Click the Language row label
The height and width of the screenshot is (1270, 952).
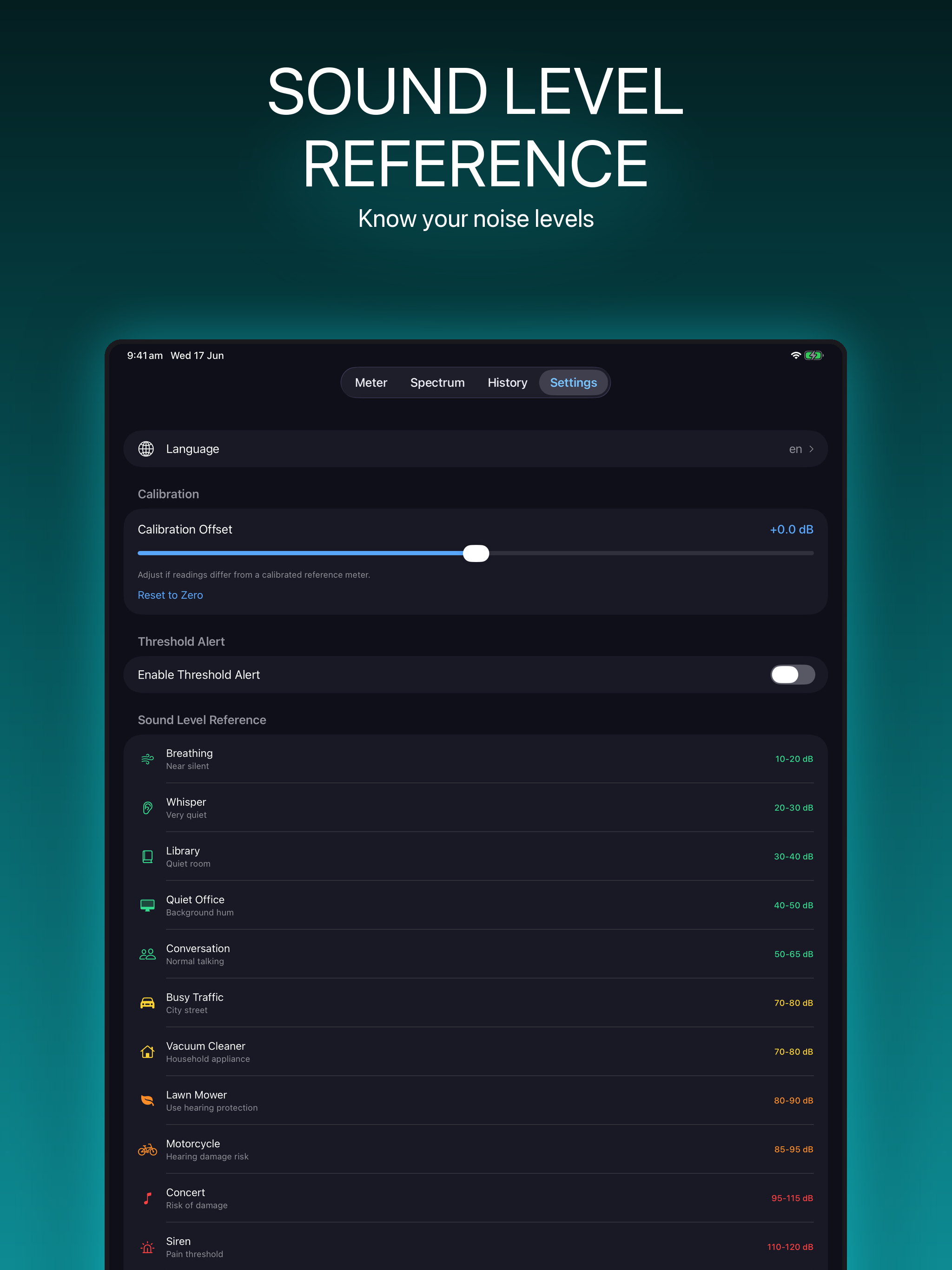(x=193, y=449)
